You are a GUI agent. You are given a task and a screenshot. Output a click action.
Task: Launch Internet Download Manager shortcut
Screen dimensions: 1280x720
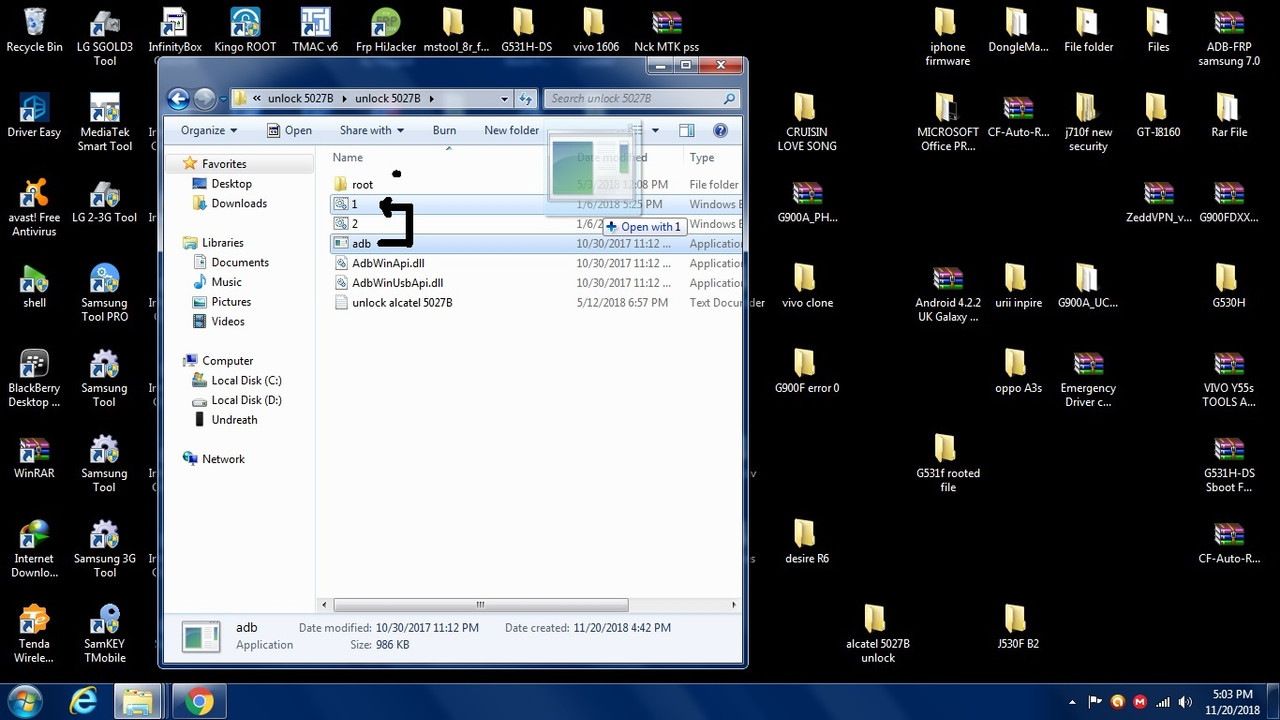coord(34,548)
